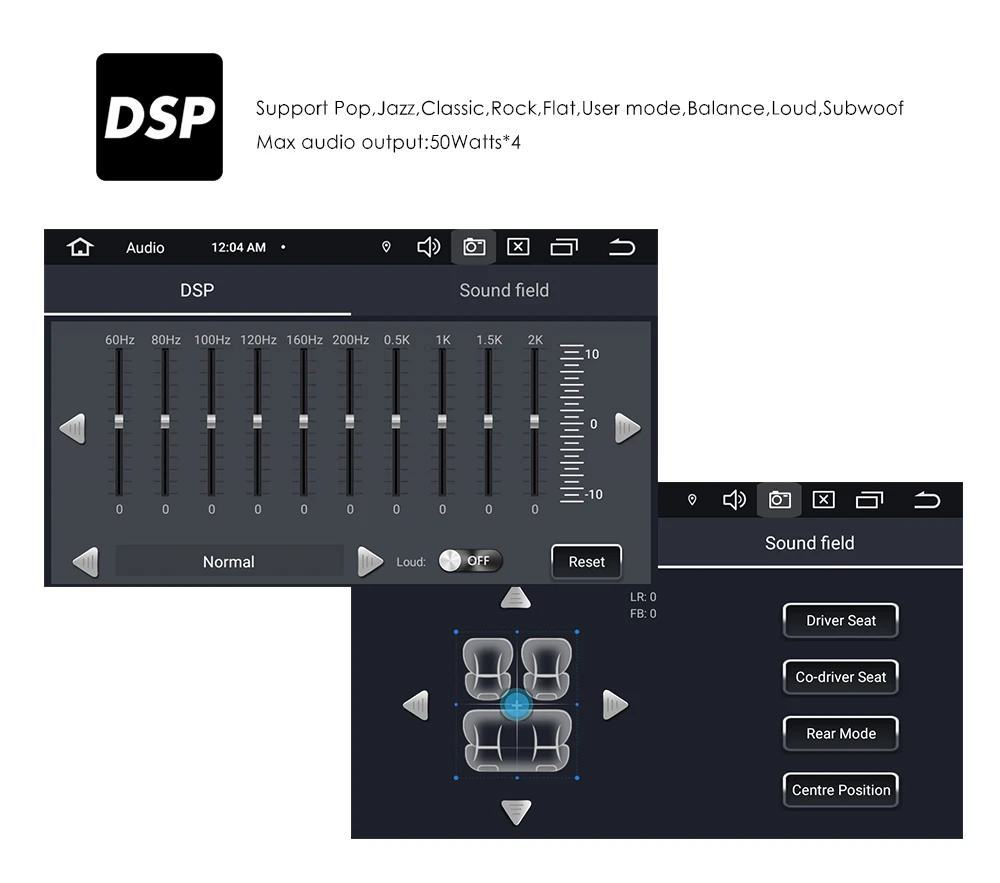Click the 2K equalizer slider
The height and width of the screenshot is (883, 1000).
(534, 422)
